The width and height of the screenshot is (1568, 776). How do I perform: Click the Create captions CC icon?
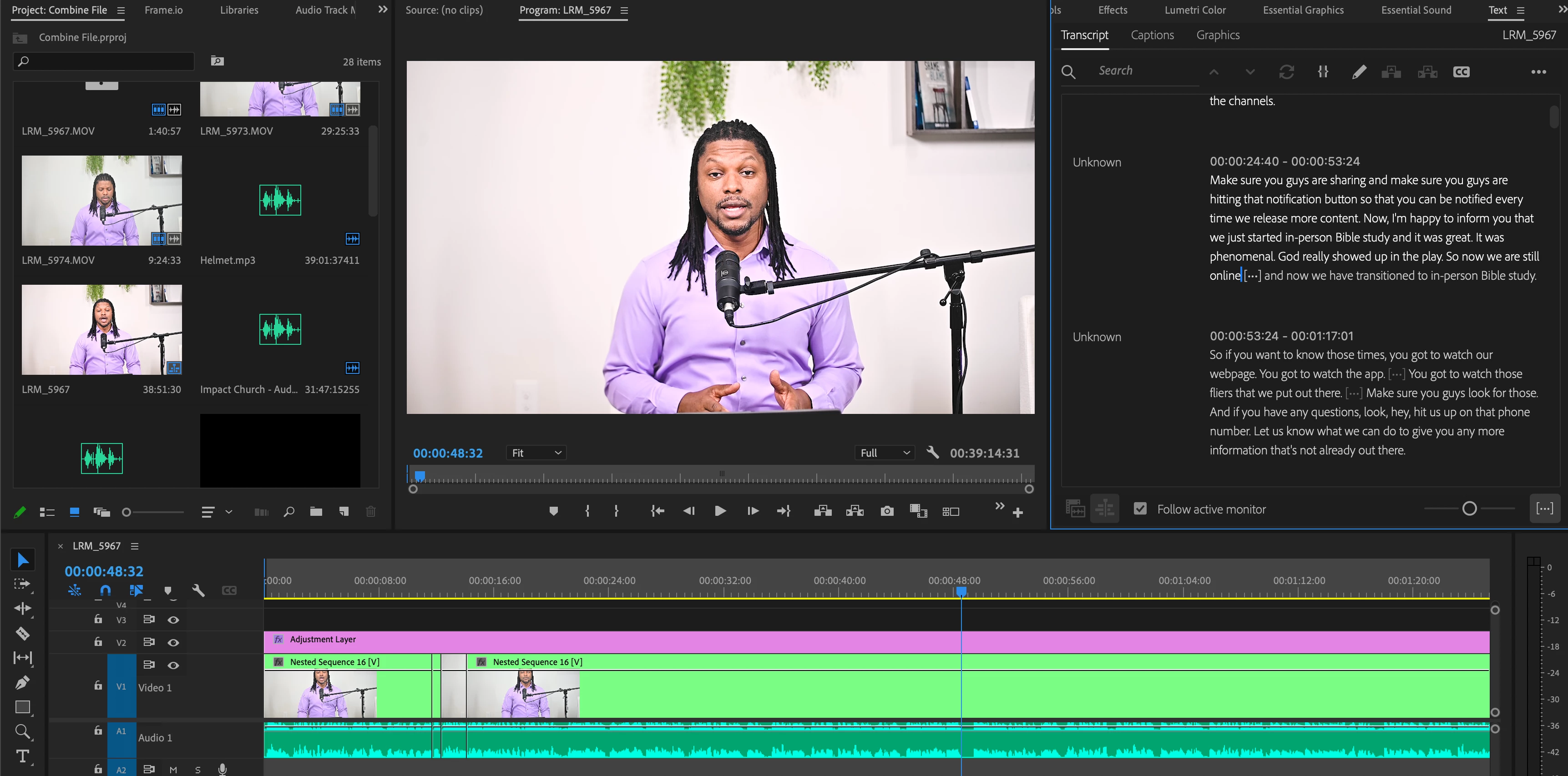(1461, 72)
